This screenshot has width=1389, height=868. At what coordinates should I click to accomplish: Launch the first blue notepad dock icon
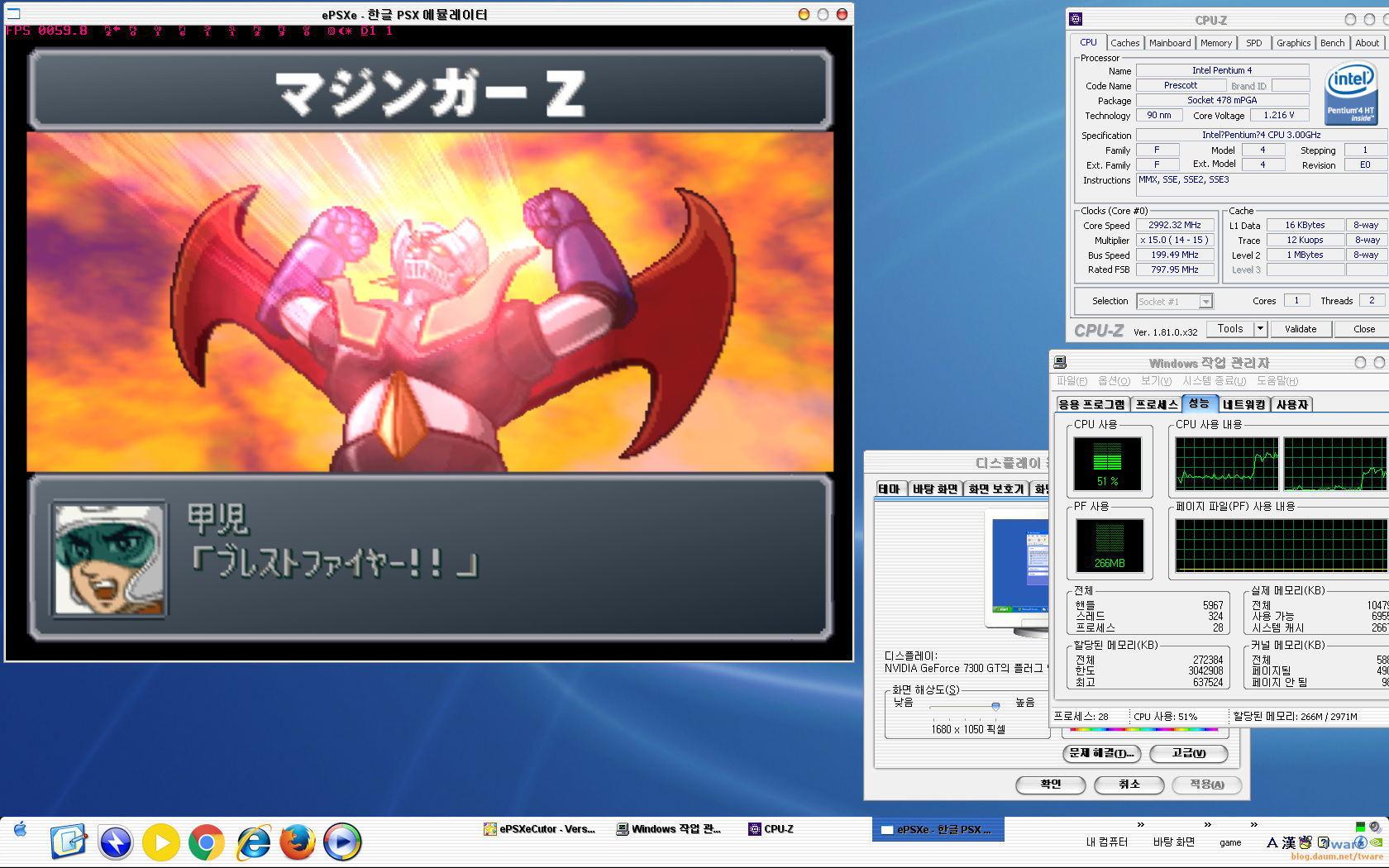click(x=68, y=842)
